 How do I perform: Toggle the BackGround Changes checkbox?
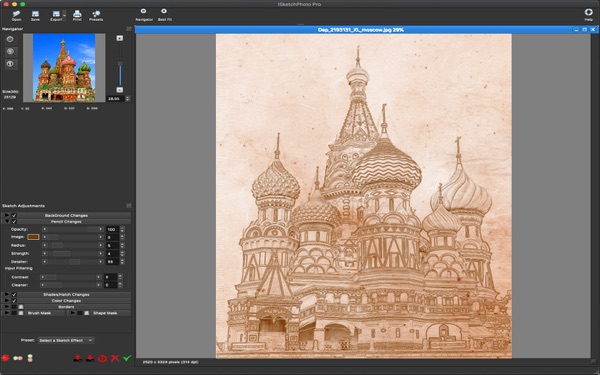14,215
